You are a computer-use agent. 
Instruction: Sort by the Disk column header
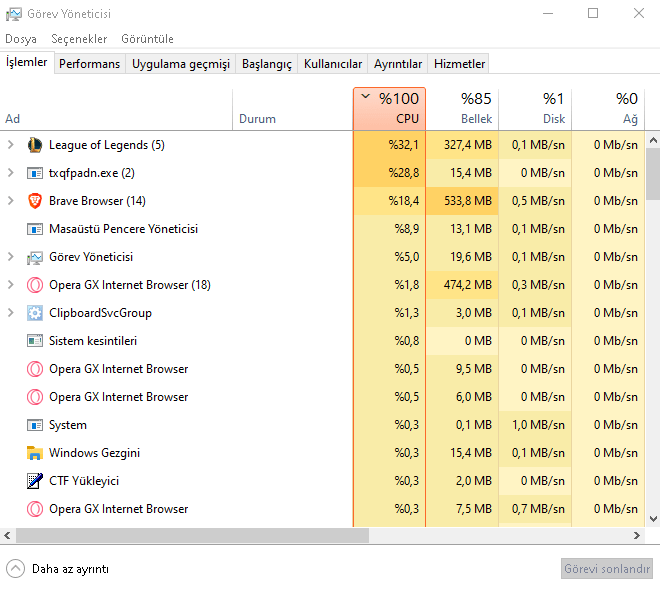tap(535, 109)
